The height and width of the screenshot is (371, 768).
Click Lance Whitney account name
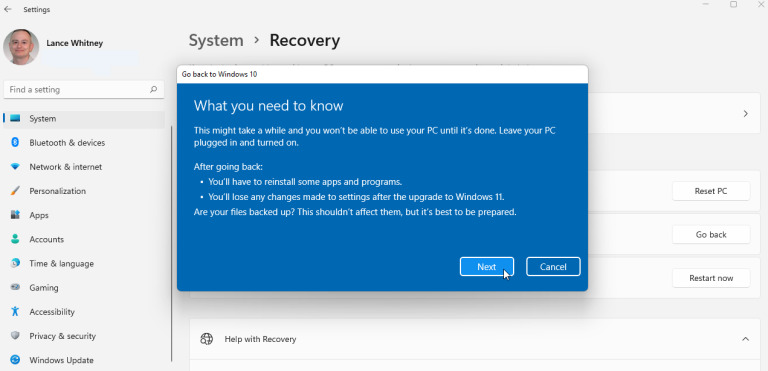74,43
